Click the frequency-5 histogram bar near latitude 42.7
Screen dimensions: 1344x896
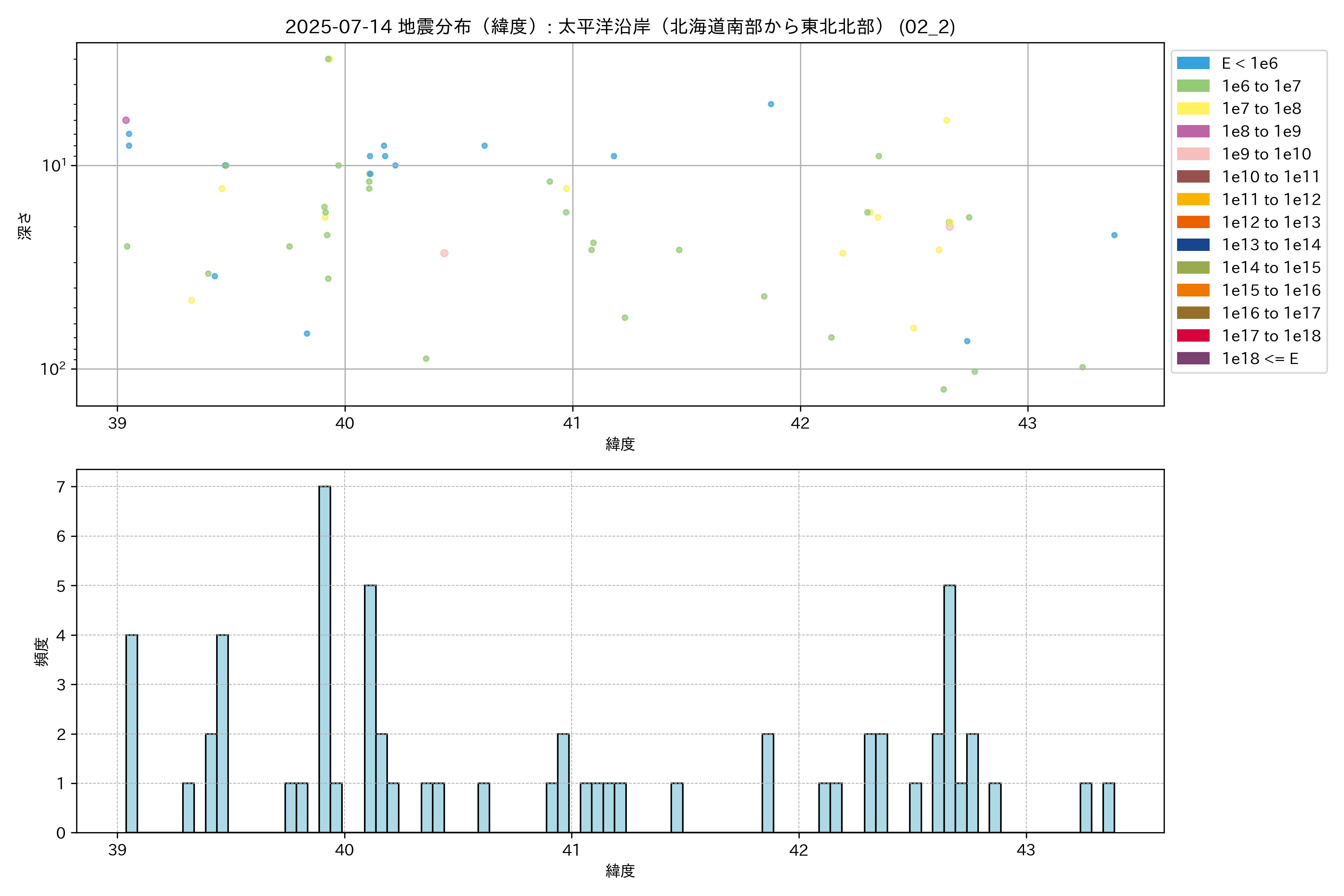point(950,709)
